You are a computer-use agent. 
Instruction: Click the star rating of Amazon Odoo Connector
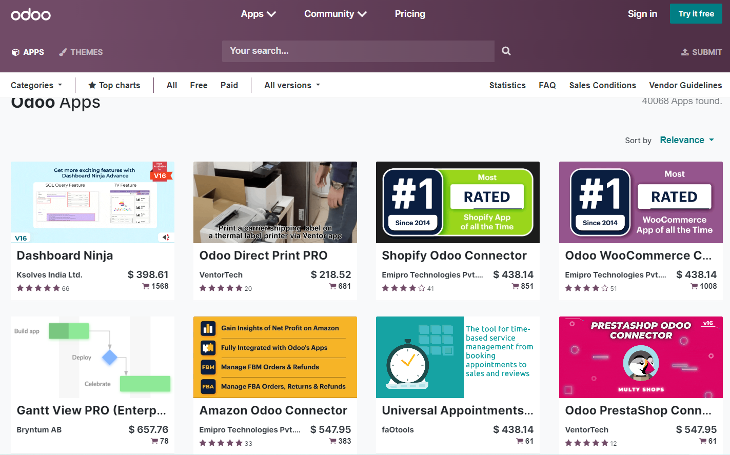pyautogui.click(x=221, y=443)
